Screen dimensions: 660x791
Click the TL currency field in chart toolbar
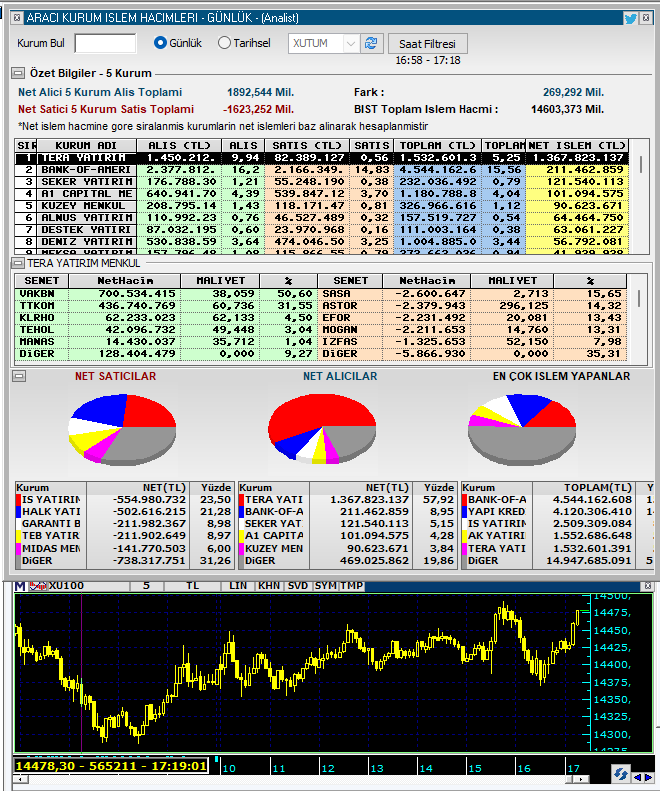pyautogui.click(x=192, y=586)
